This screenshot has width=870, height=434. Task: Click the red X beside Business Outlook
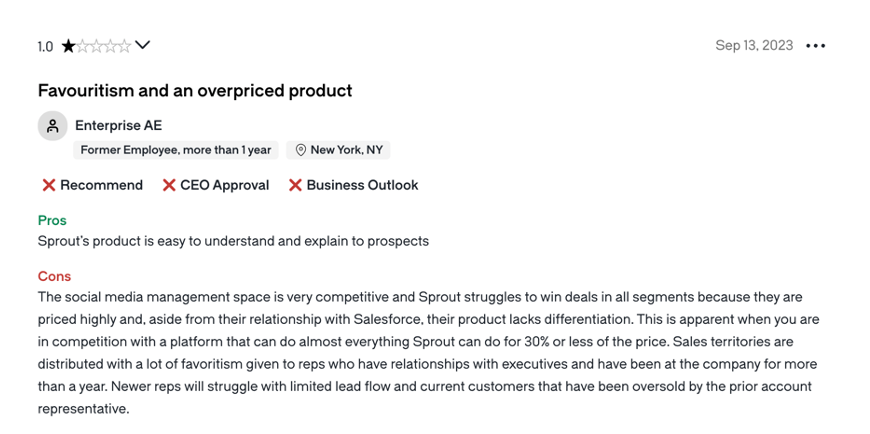(295, 185)
